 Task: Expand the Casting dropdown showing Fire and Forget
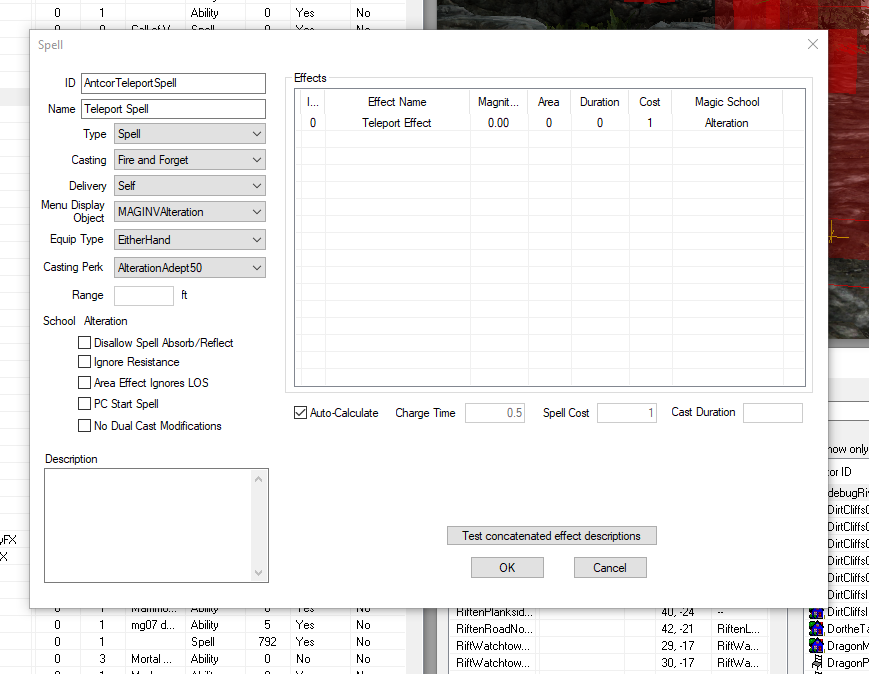pyautogui.click(x=189, y=160)
